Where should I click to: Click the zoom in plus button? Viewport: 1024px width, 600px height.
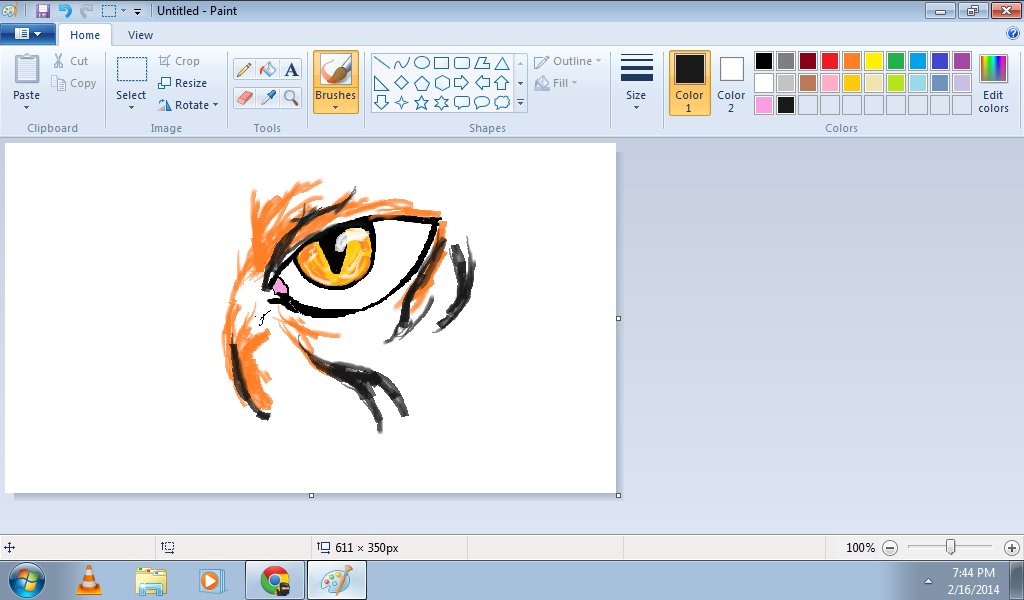click(x=1012, y=548)
